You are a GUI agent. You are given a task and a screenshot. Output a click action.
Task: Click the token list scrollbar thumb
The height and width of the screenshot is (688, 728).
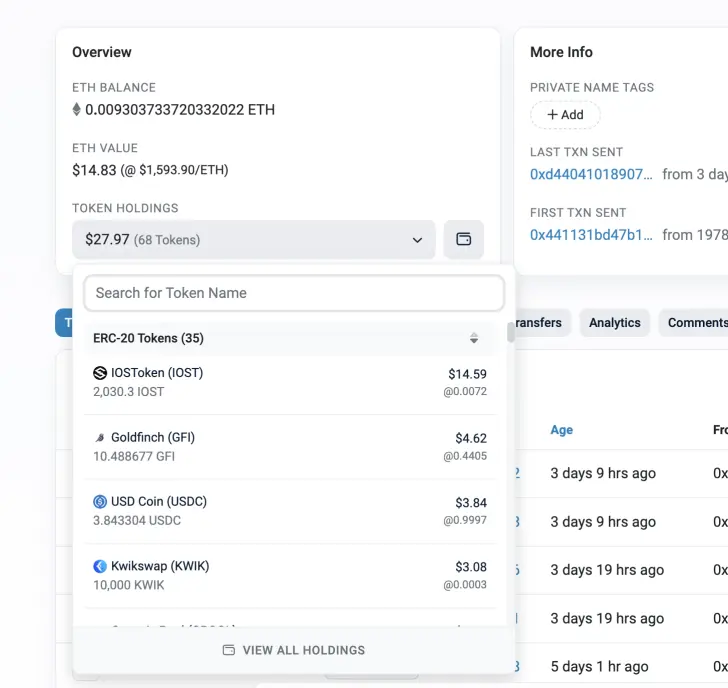[511, 332]
